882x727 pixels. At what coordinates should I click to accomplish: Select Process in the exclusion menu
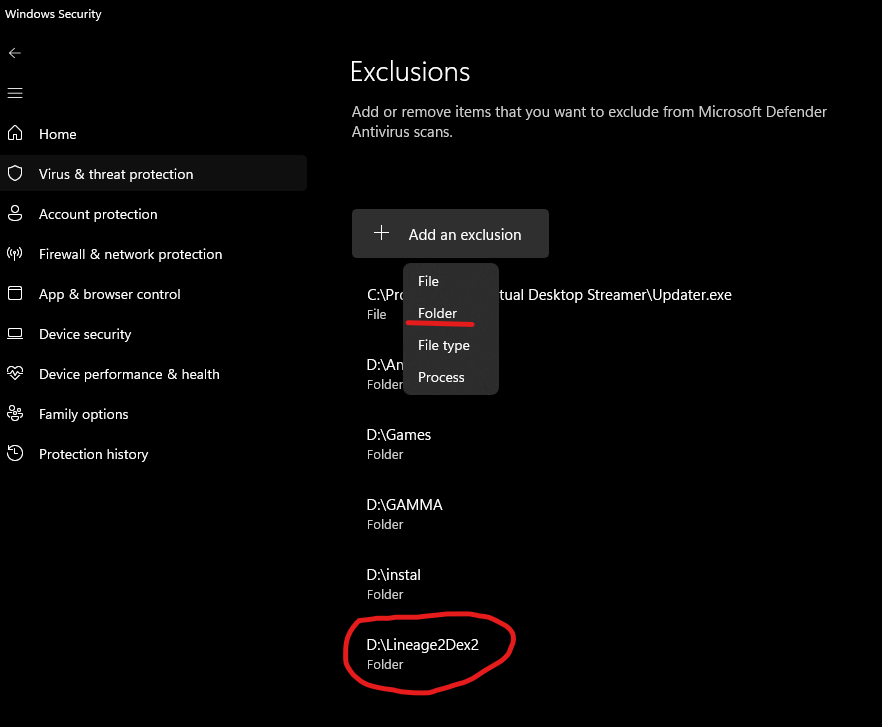[441, 377]
